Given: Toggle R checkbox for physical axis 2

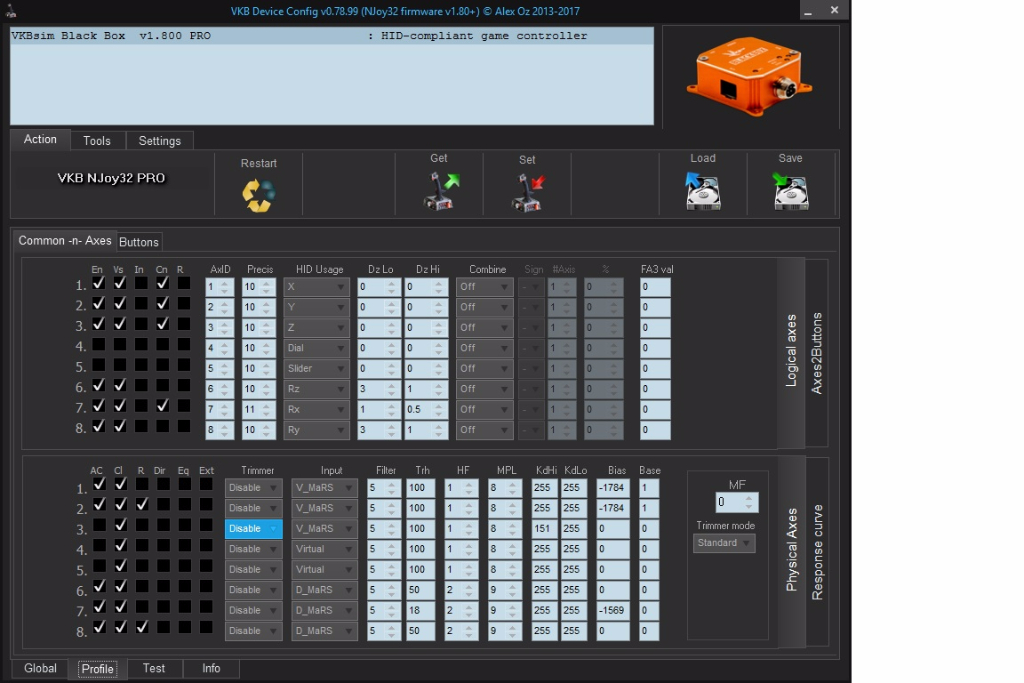Looking at the screenshot, I should click(142, 505).
